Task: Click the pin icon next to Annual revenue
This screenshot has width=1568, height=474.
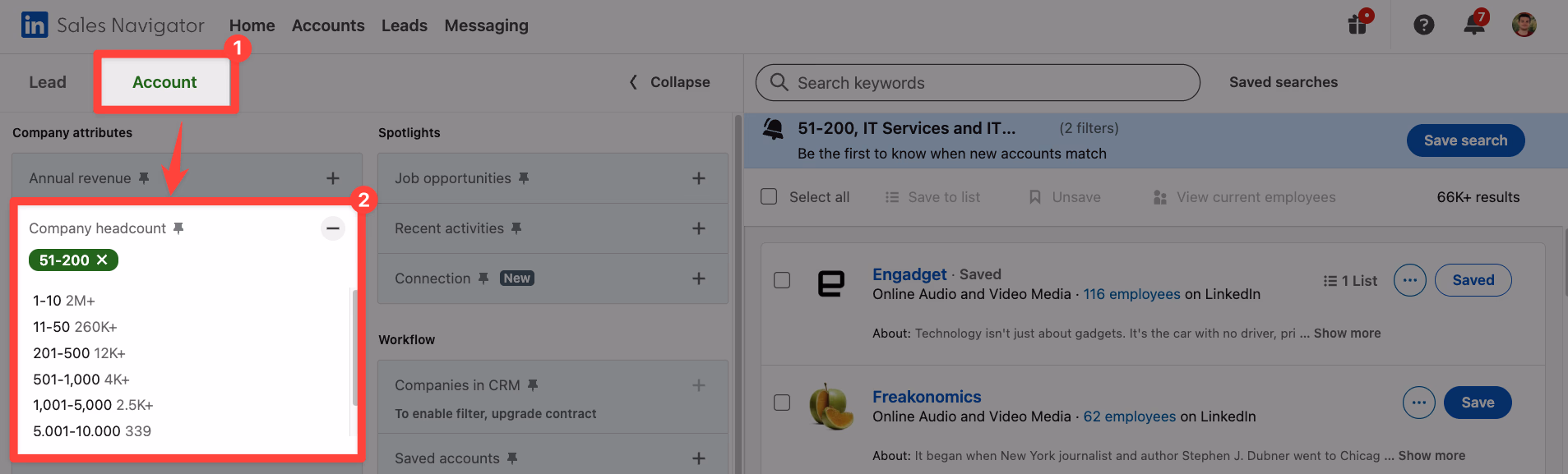Action: point(144,178)
